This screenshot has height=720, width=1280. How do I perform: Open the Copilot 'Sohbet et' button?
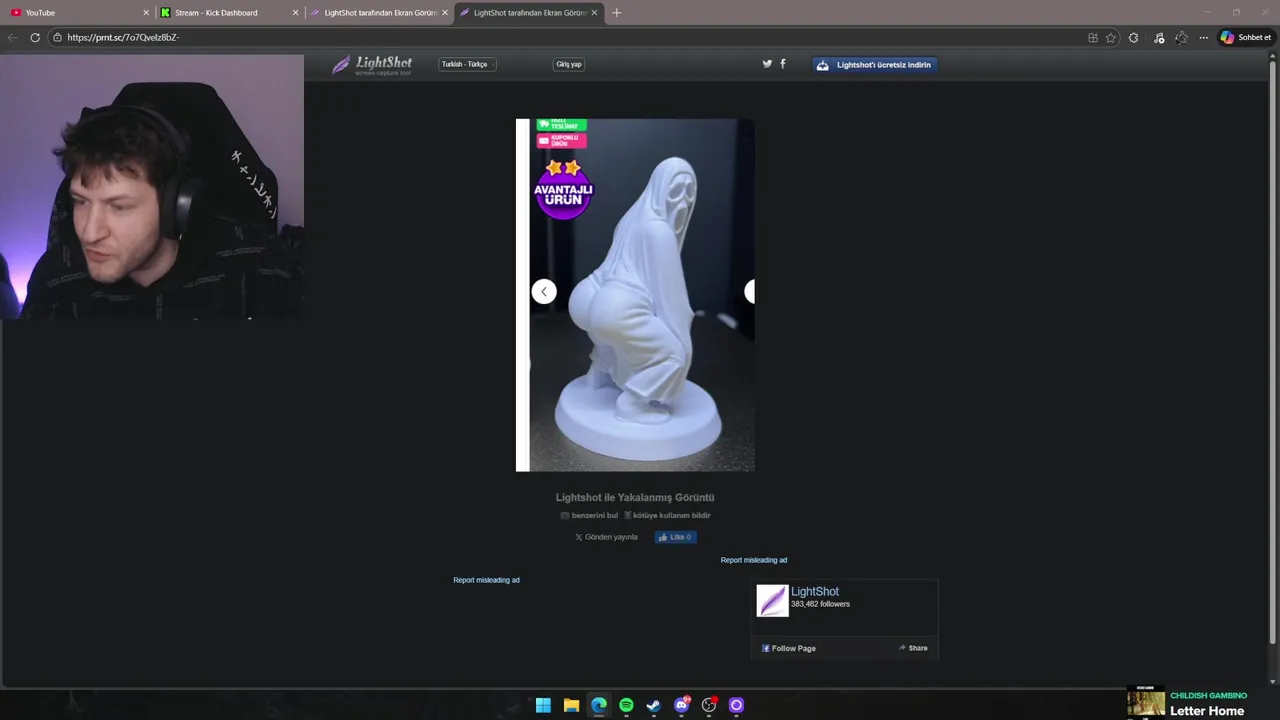pyautogui.click(x=1246, y=37)
